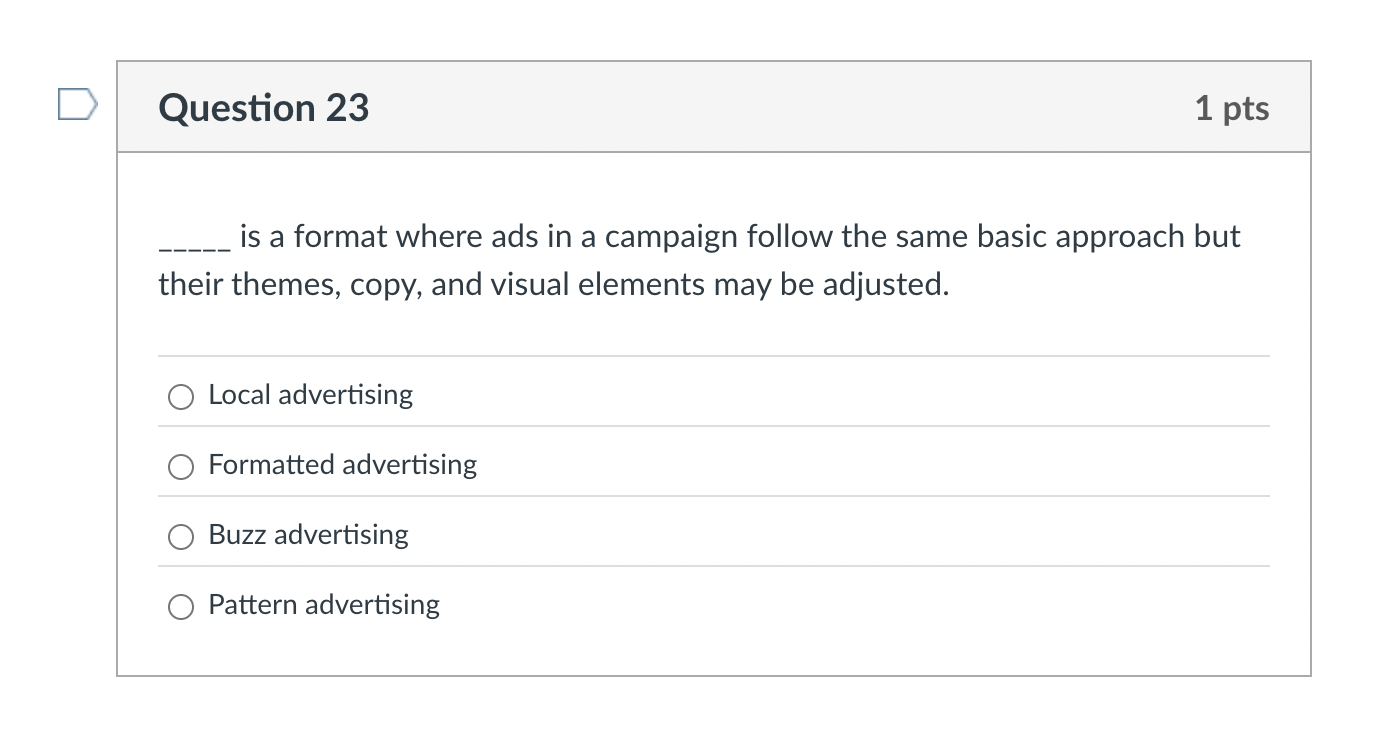
Task: Select the Formatted advertising radio button
Action: tap(180, 467)
